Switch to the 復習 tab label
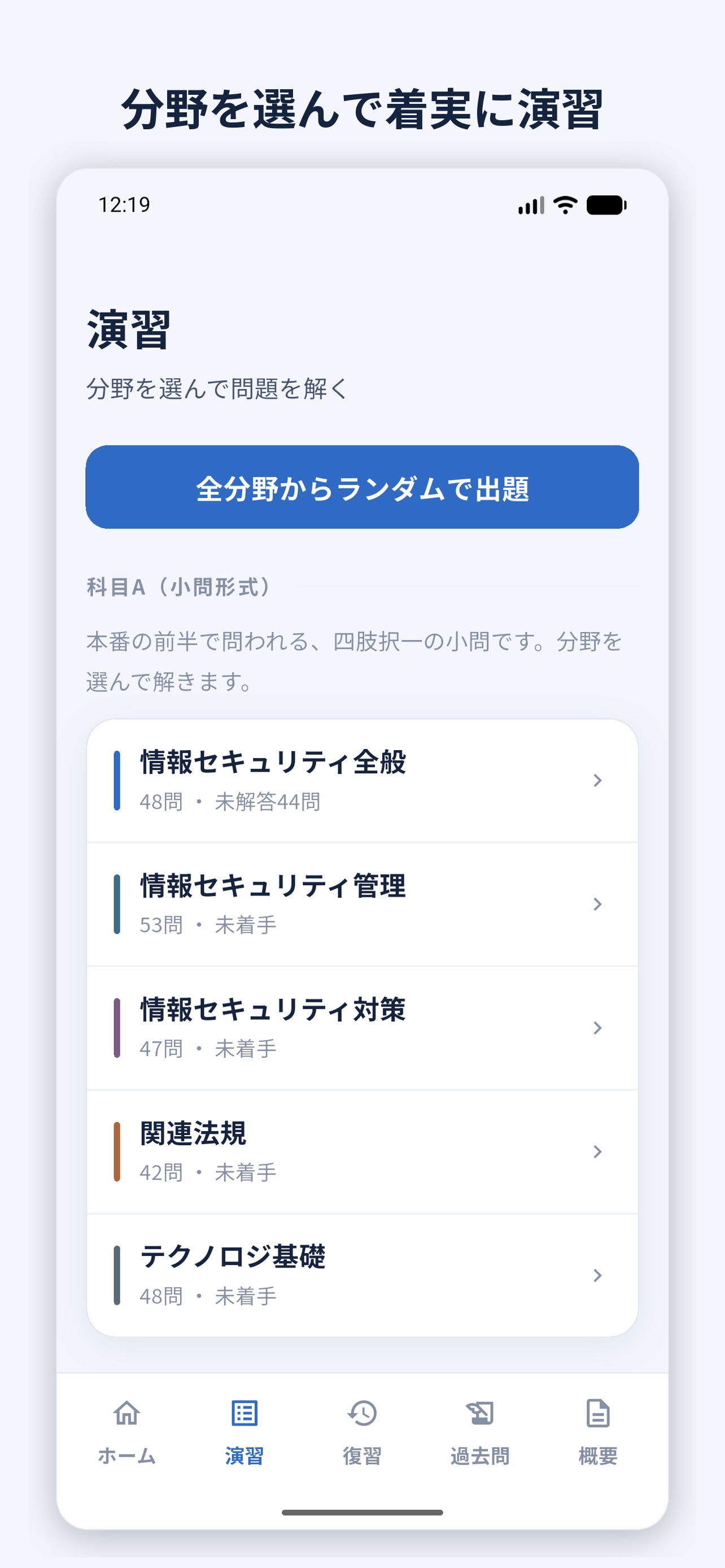 (362, 1456)
